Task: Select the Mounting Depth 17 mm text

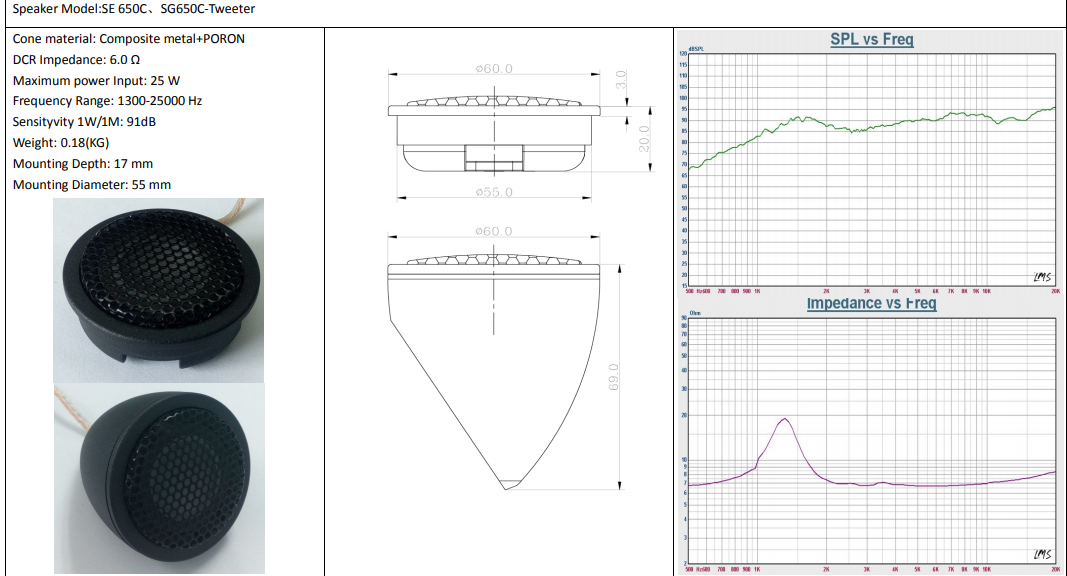Action: tap(83, 164)
